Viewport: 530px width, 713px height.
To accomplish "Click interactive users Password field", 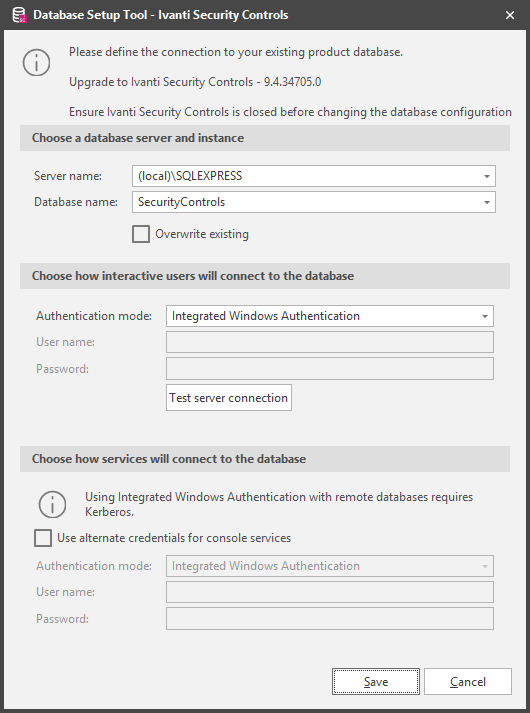I will pos(330,368).
